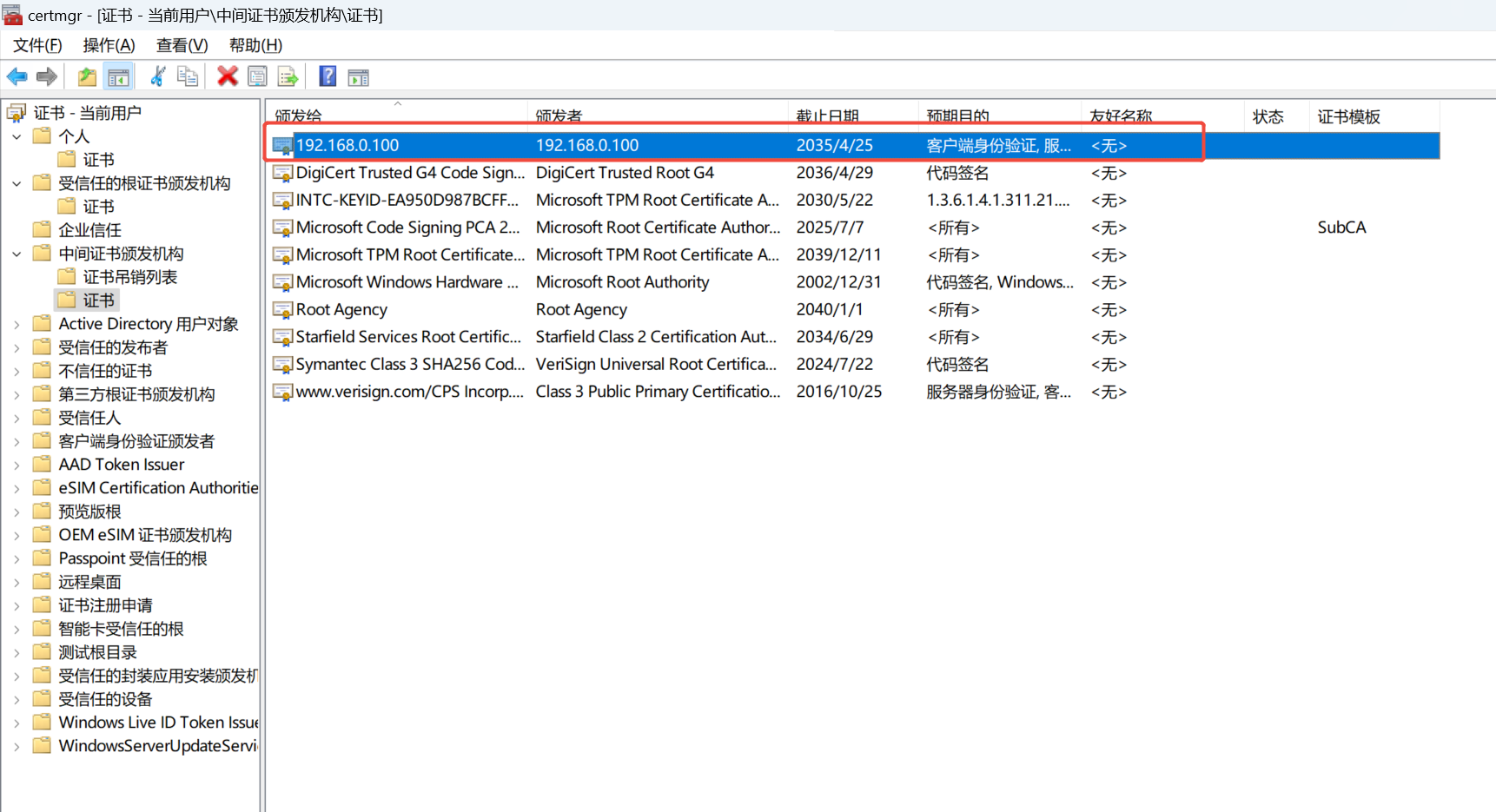1496x812 pixels.
Task: Click purpose 1.3.6.1.4.1.311.21 cell
Action: [x=997, y=201]
